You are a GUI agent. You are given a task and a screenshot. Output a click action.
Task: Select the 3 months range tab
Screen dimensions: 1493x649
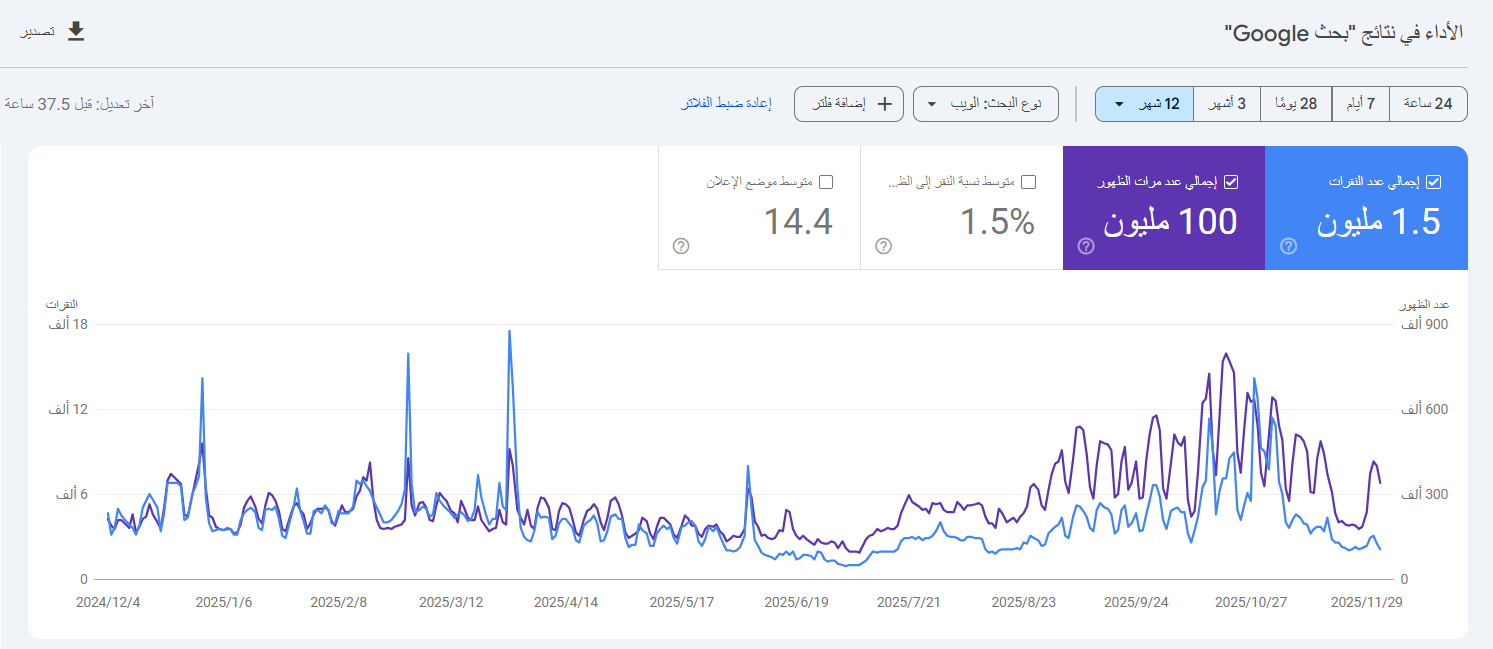pyautogui.click(x=1227, y=104)
